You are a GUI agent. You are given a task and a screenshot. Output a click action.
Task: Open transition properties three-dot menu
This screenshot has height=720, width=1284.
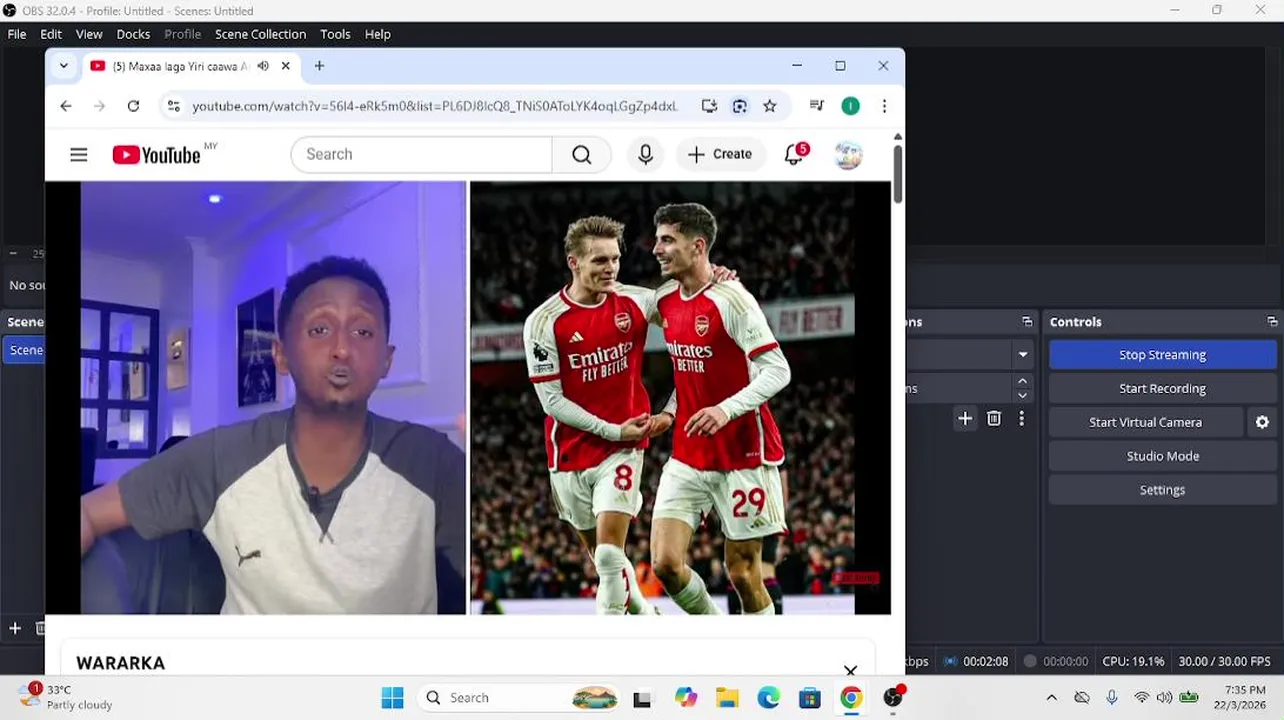coord(1021,419)
